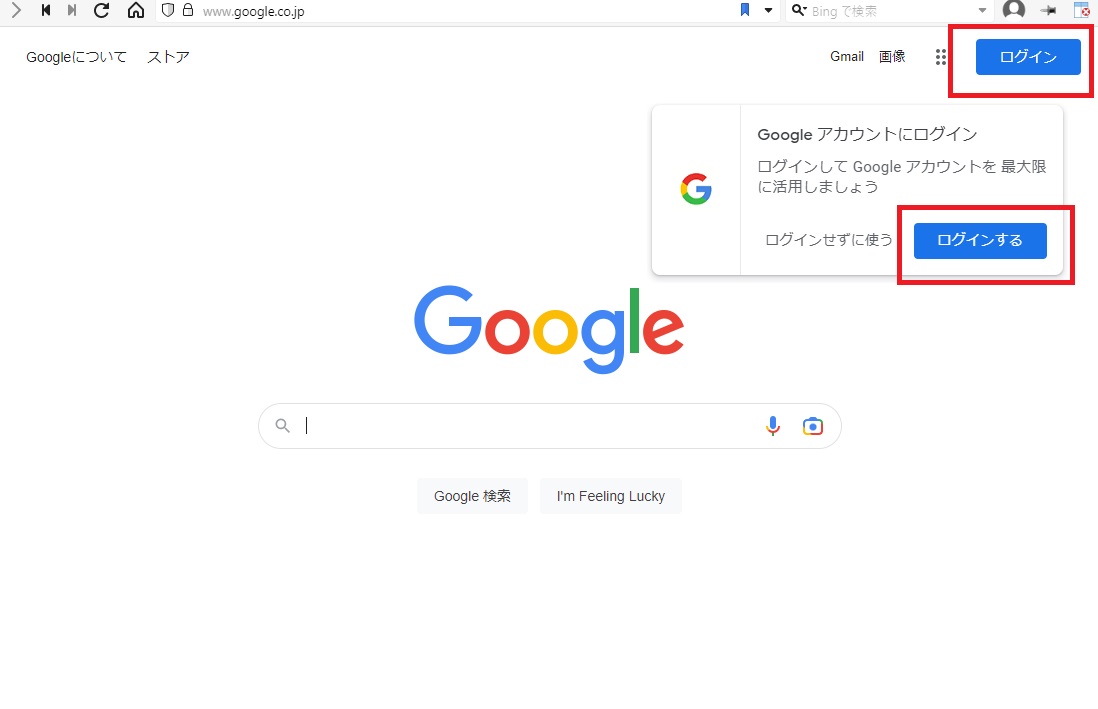Open the Google apps grid
Image resolution: width=1098 pixels, height=709 pixels.
click(x=941, y=57)
